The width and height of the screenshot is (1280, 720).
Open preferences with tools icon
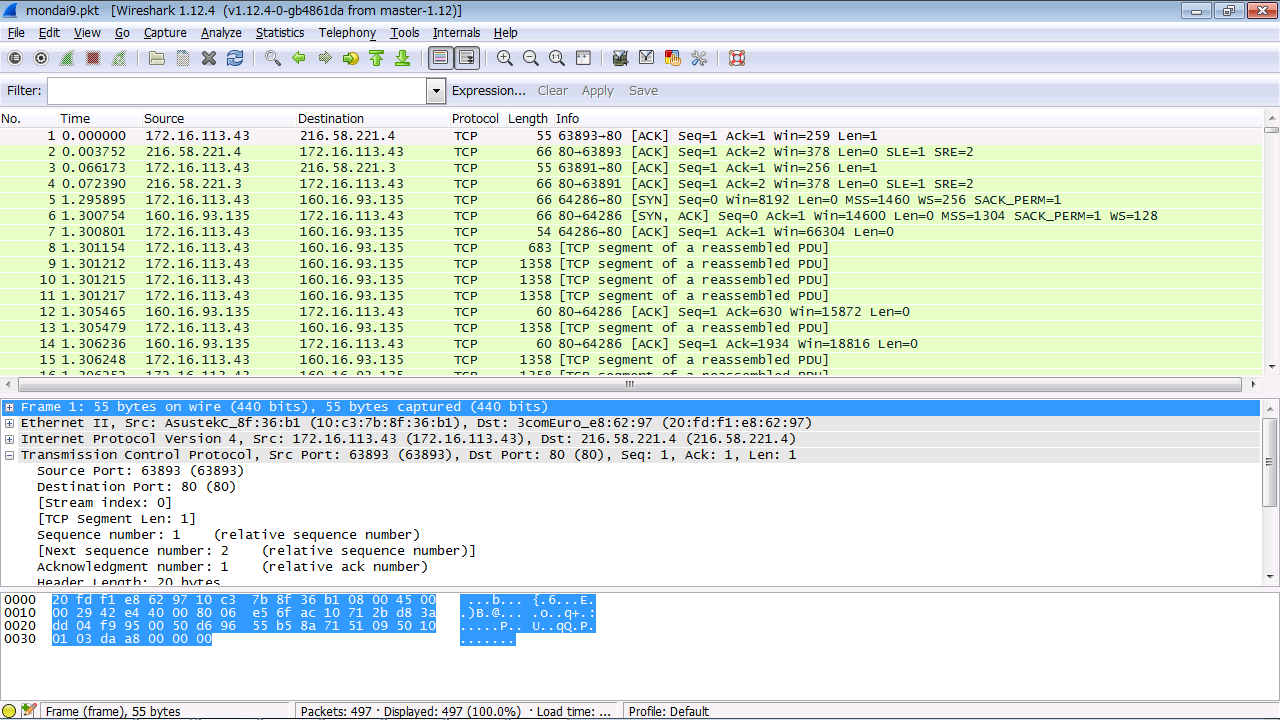(x=699, y=58)
